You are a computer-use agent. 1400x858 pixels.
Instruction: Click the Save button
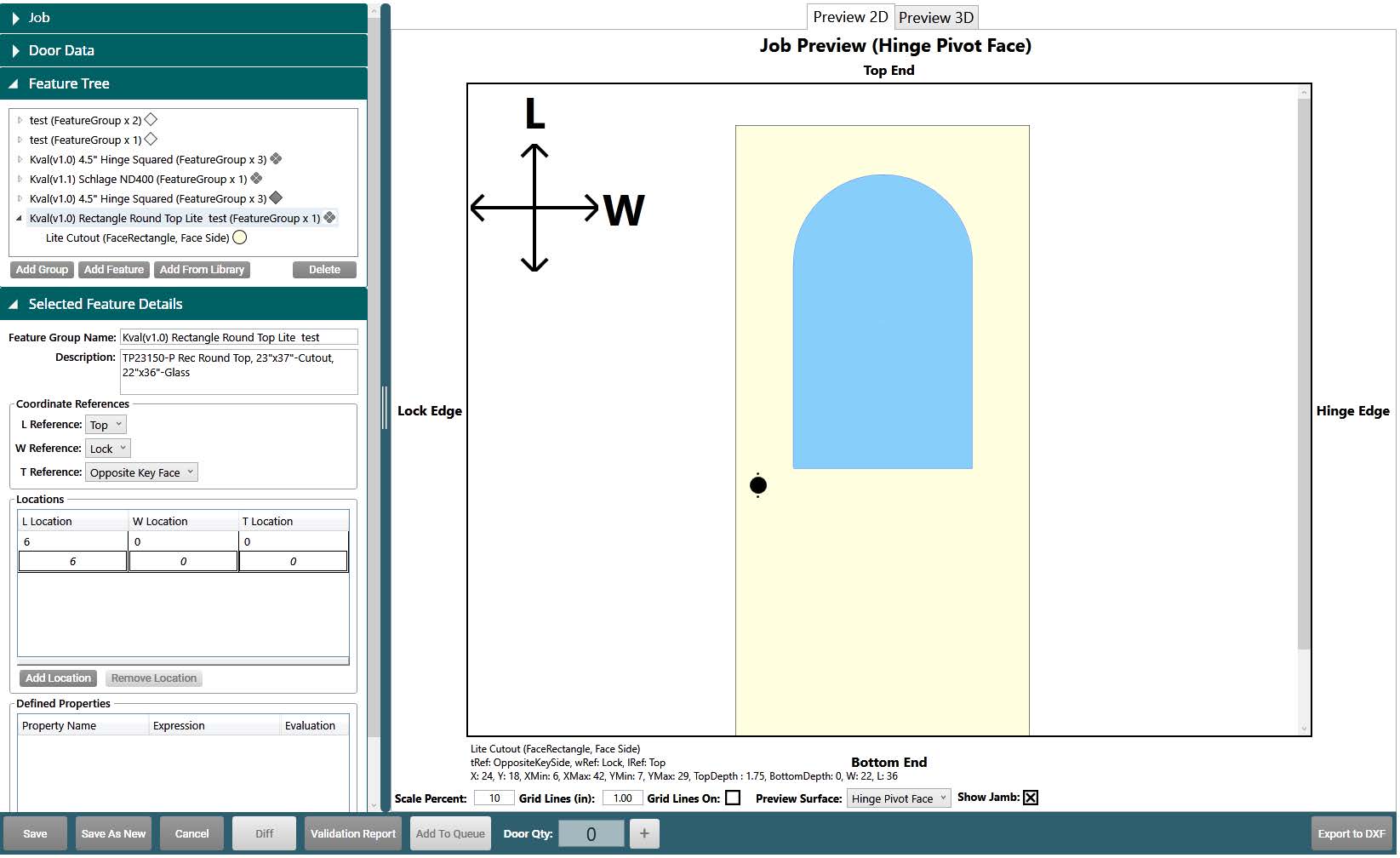(35, 834)
